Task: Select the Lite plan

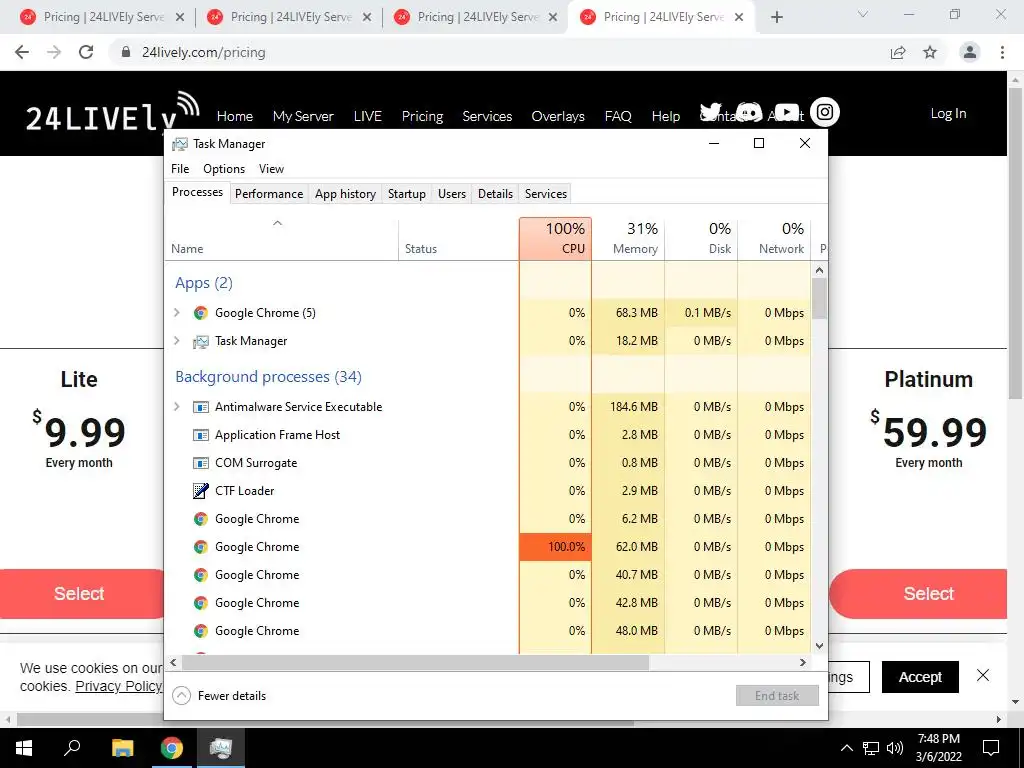Action: coord(82,594)
